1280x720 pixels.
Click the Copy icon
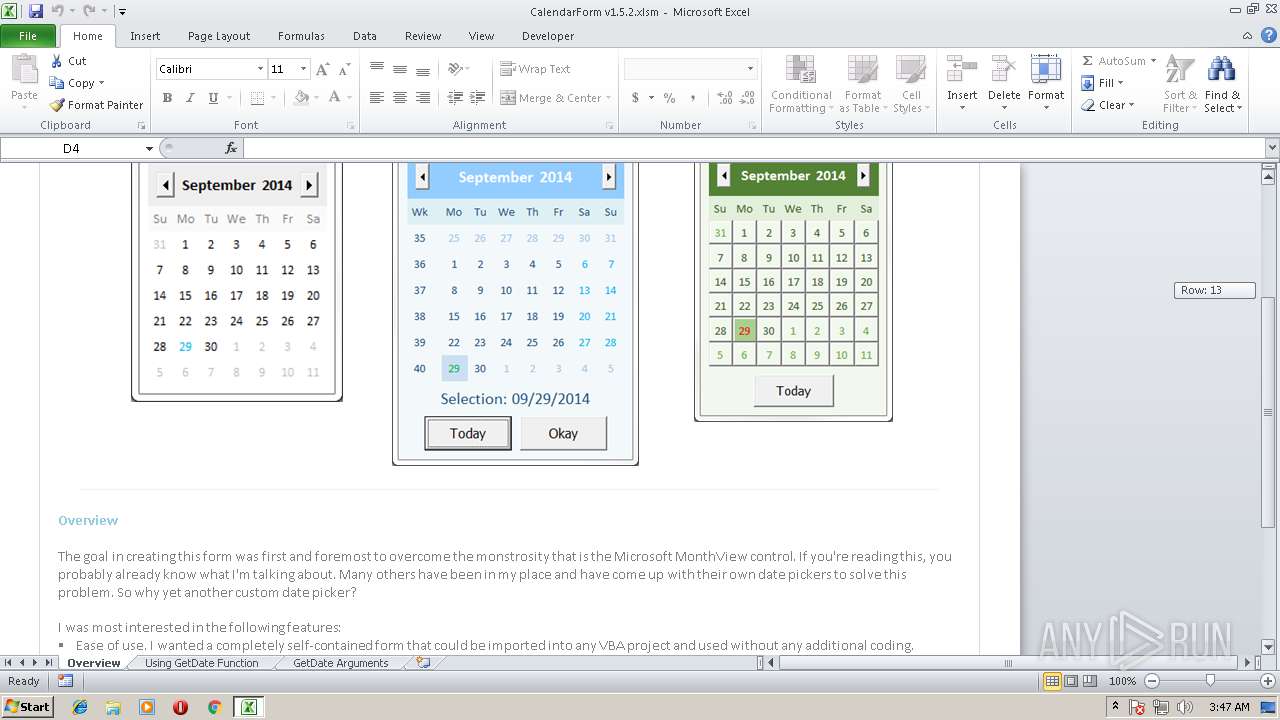[57, 83]
